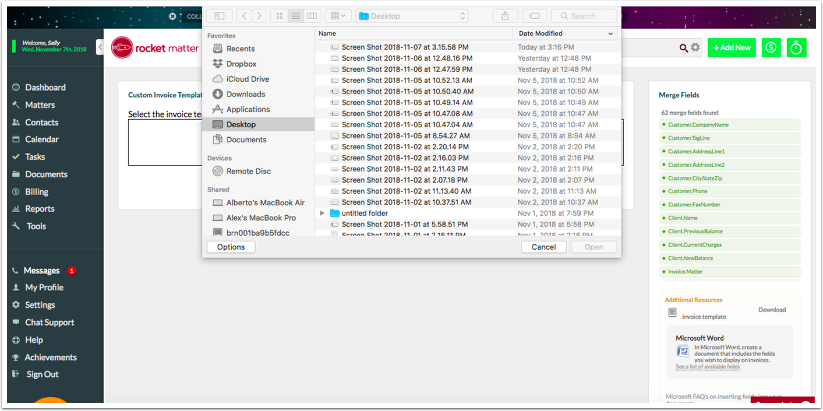
Task: Select Screen Shot 2018-11-02 at 2.20.14 PM
Action: point(467,147)
